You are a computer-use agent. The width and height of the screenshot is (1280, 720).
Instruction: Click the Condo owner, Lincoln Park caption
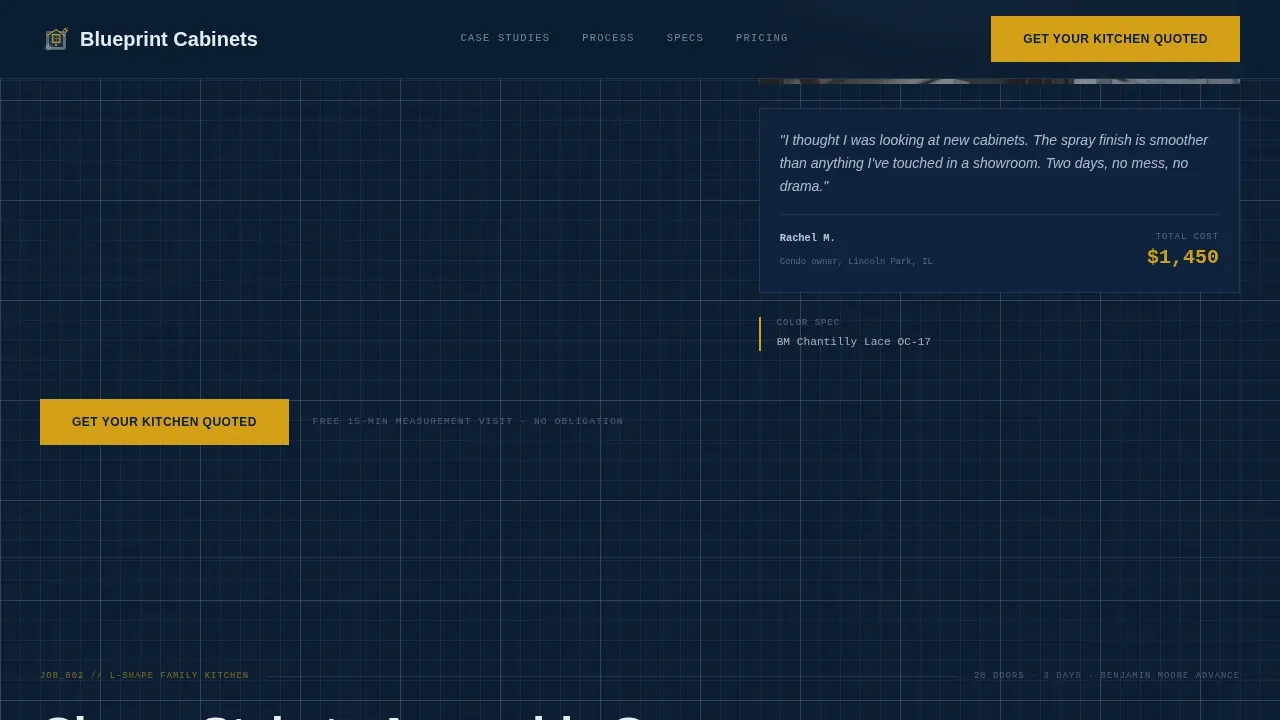(856, 261)
